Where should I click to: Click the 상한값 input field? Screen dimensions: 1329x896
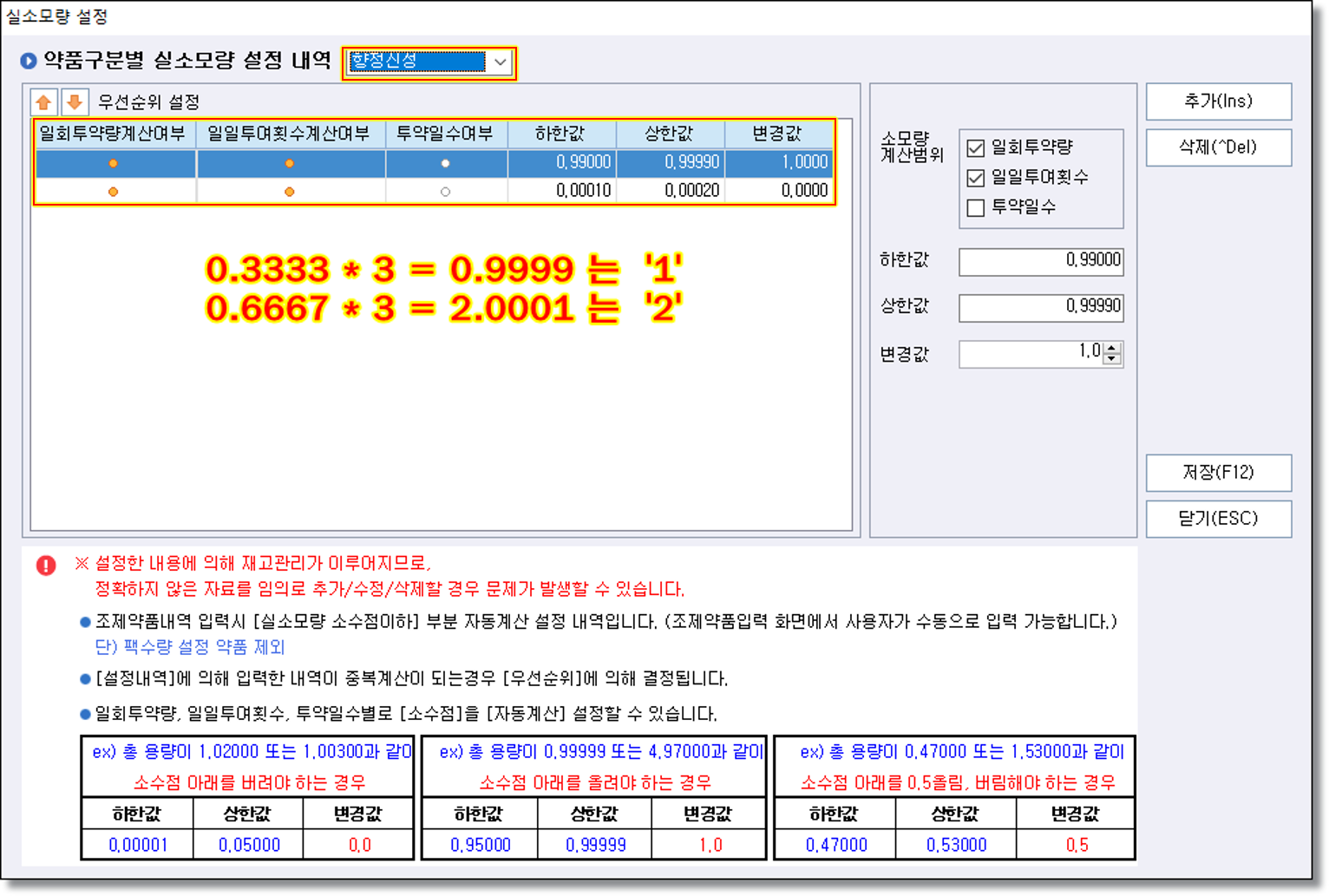1040,306
